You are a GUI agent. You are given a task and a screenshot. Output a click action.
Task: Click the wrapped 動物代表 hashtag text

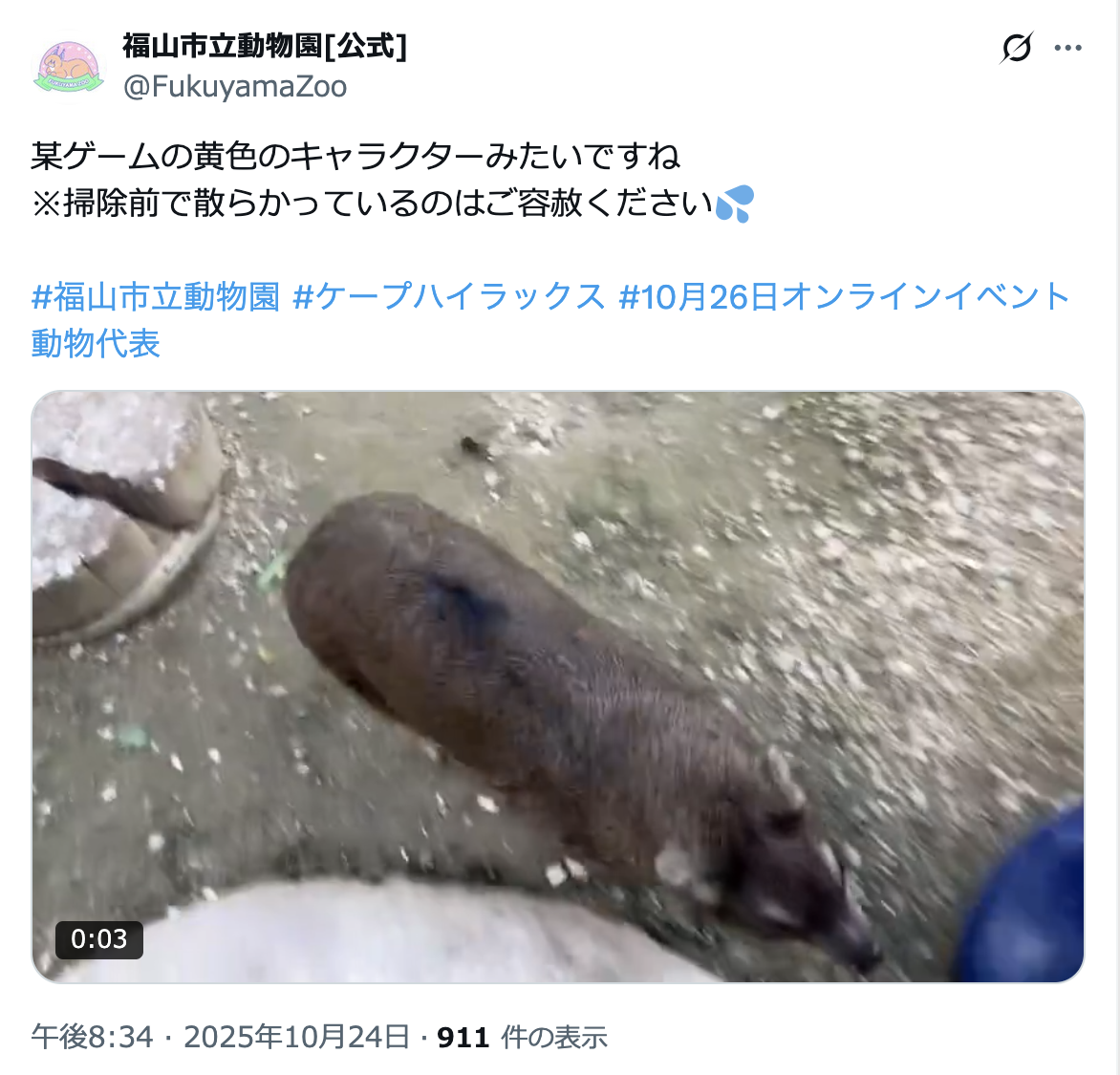coord(96,344)
